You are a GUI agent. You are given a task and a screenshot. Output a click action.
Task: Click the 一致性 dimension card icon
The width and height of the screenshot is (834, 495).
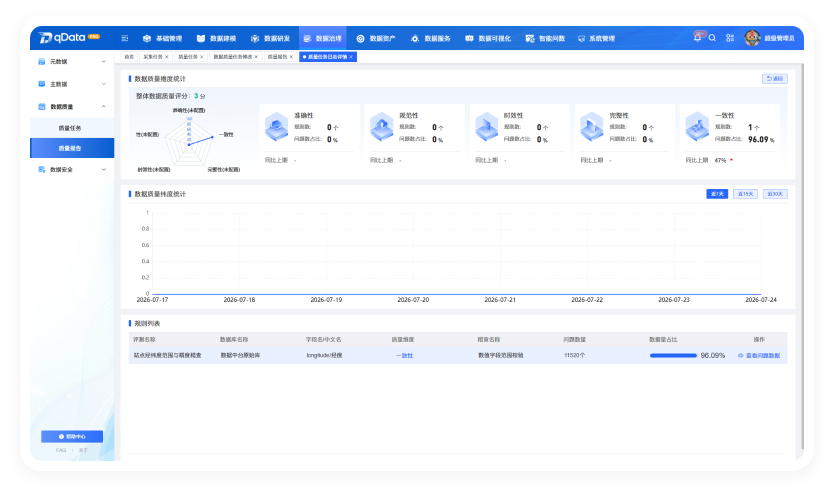[697, 127]
